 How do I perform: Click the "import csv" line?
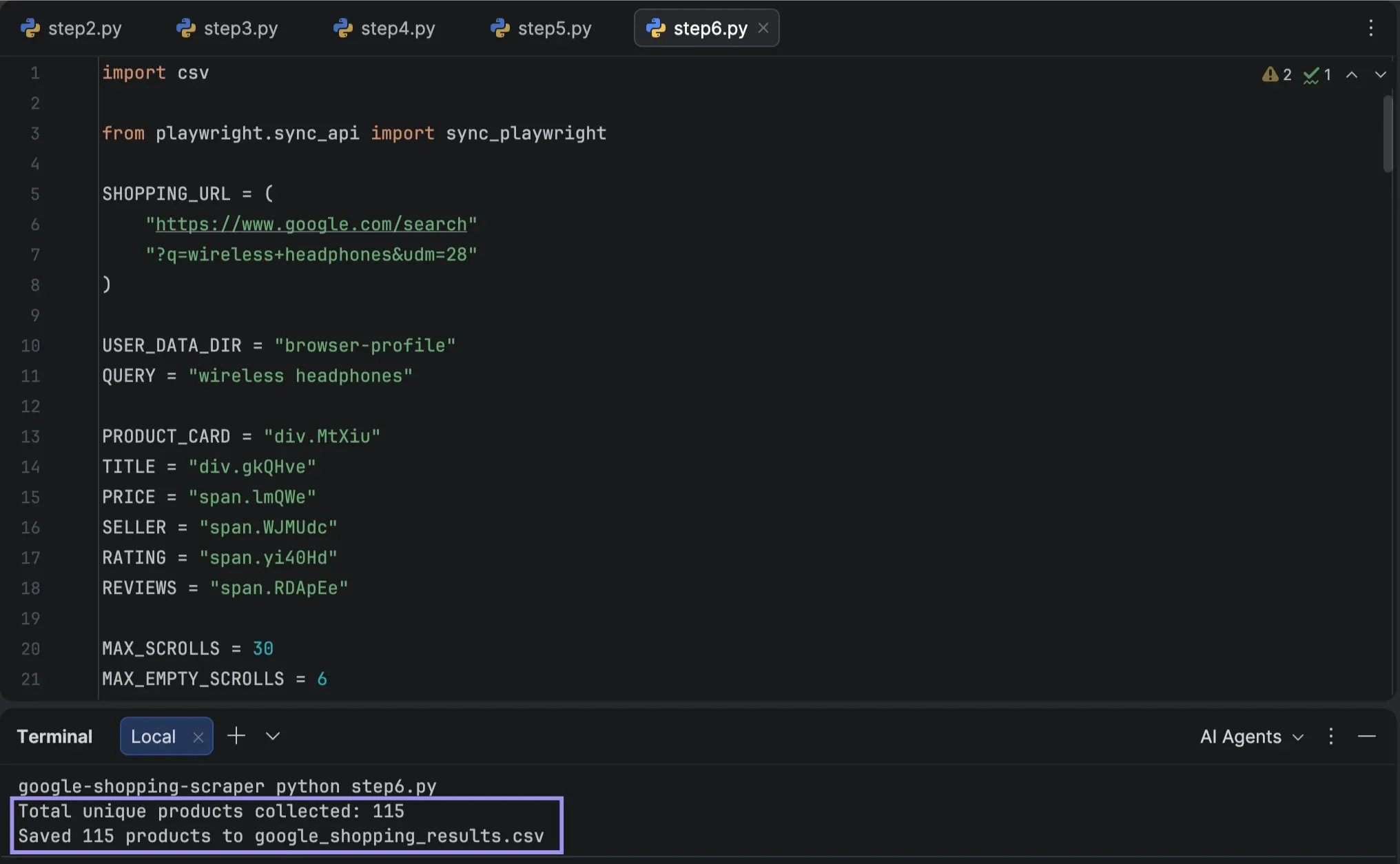(156, 73)
